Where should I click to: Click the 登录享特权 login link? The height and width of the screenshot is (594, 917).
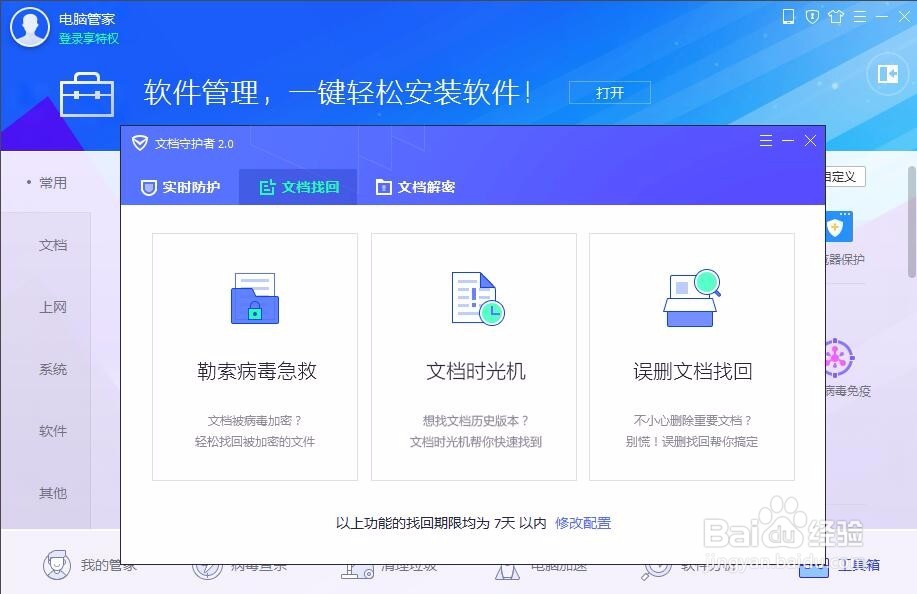click(89, 39)
